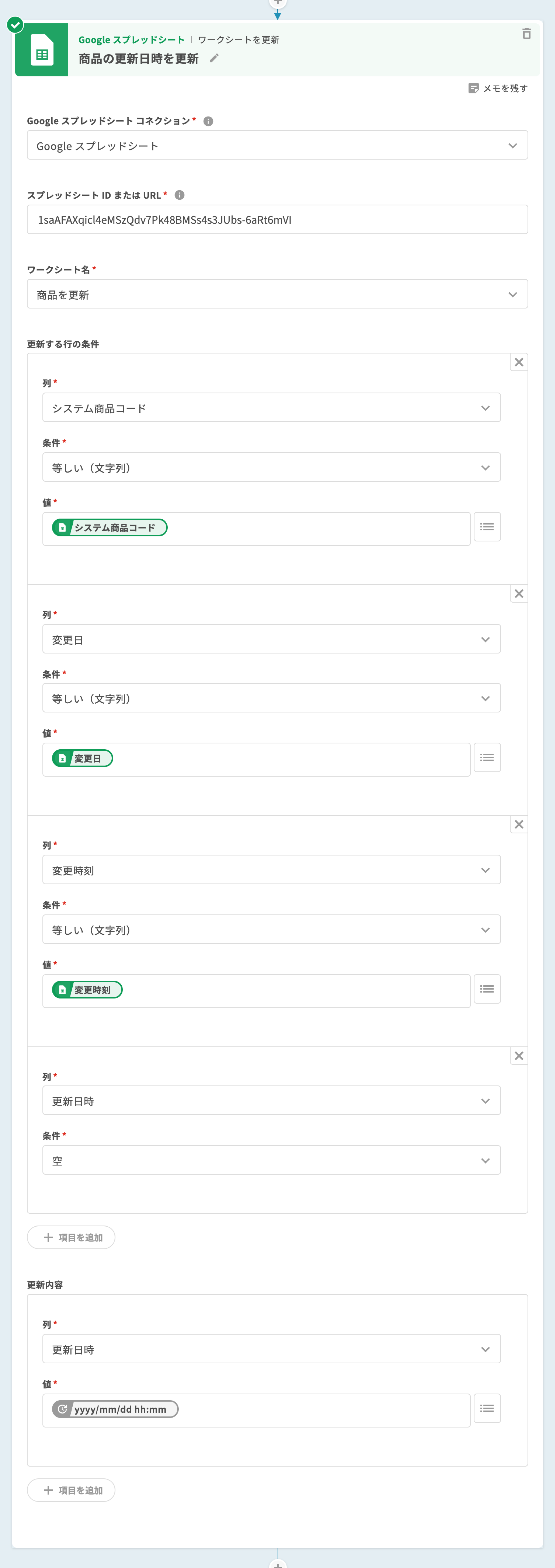Viewport: 555px width, 1568px height.
Task: Open list picker beside 変更日 value
Action: 487,758
